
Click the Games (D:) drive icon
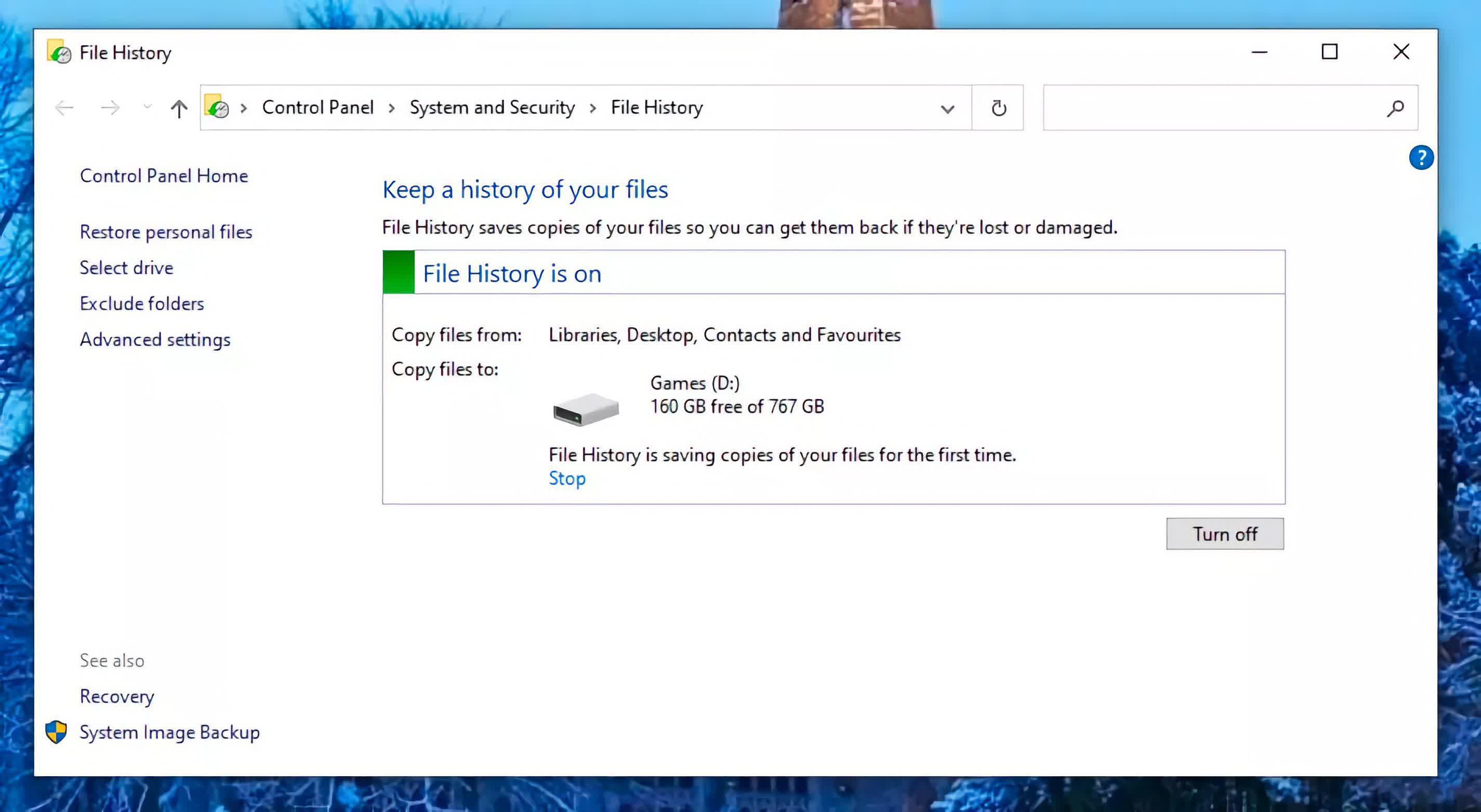[x=585, y=409]
